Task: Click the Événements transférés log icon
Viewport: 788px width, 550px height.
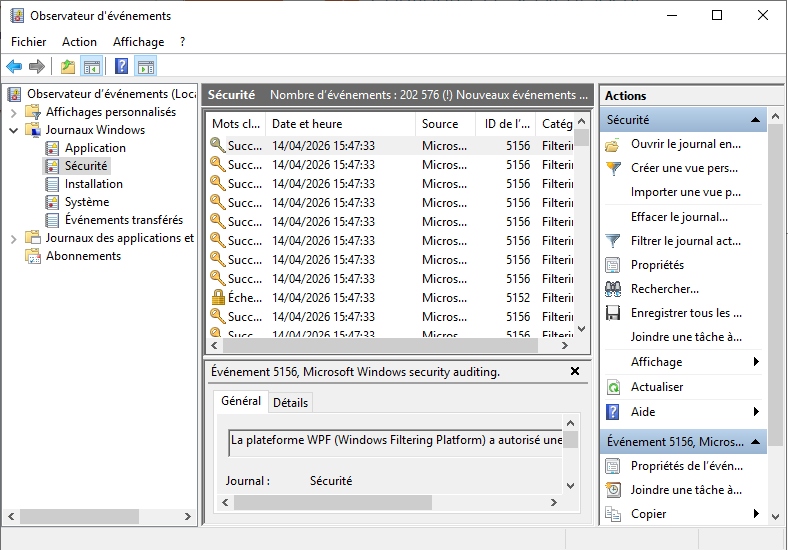Action: pos(52,220)
